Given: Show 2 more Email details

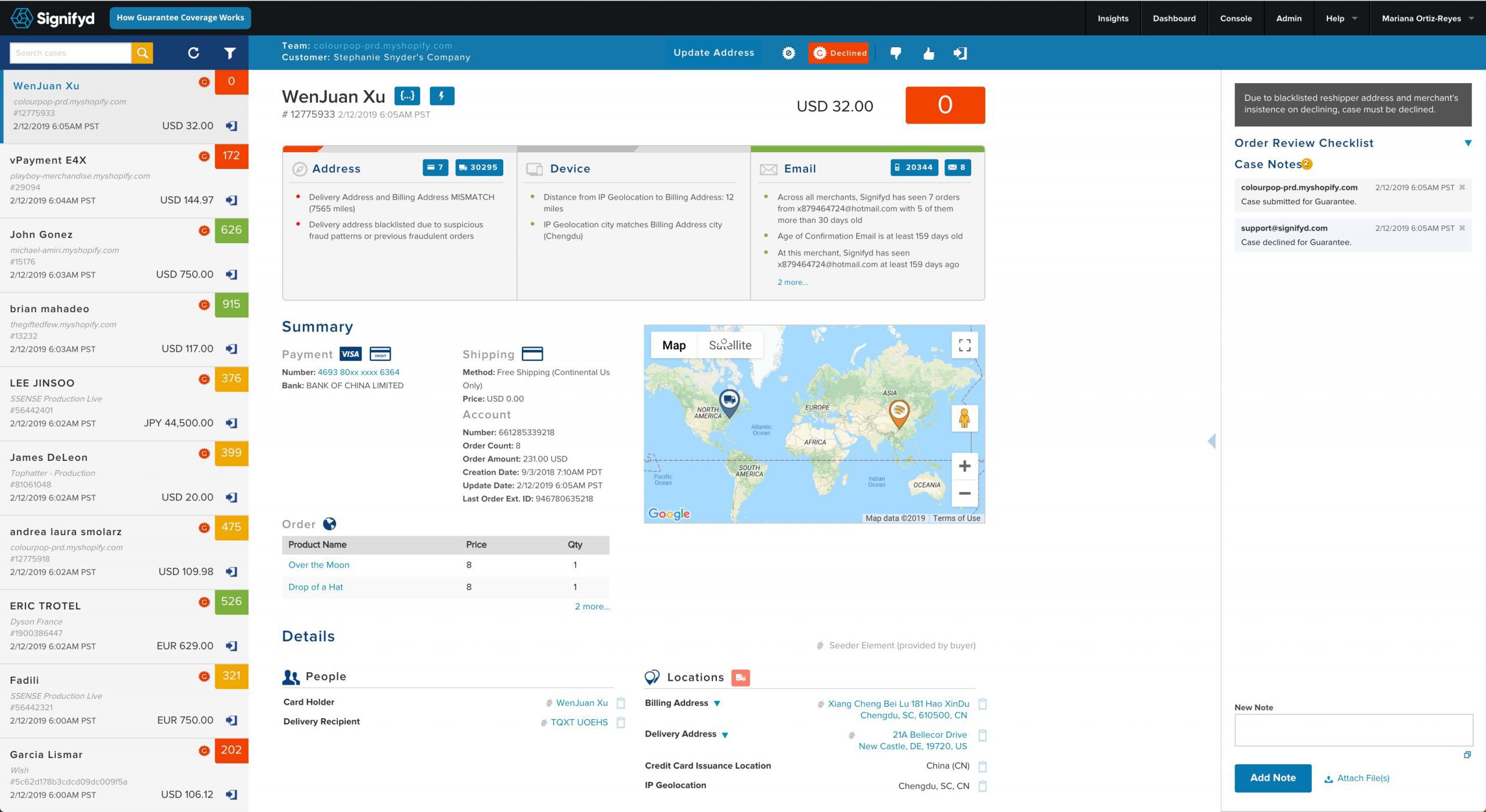Looking at the screenshot, I should (x=792, y=282).
